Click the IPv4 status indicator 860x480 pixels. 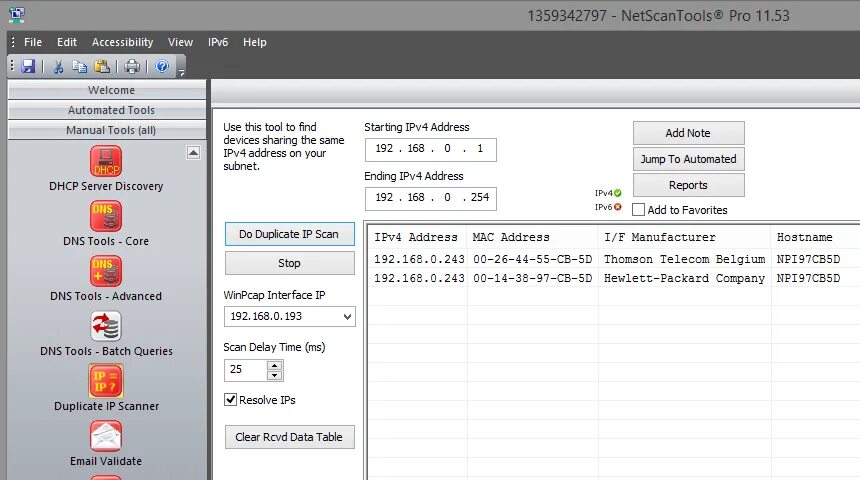[x=608, y=193]
